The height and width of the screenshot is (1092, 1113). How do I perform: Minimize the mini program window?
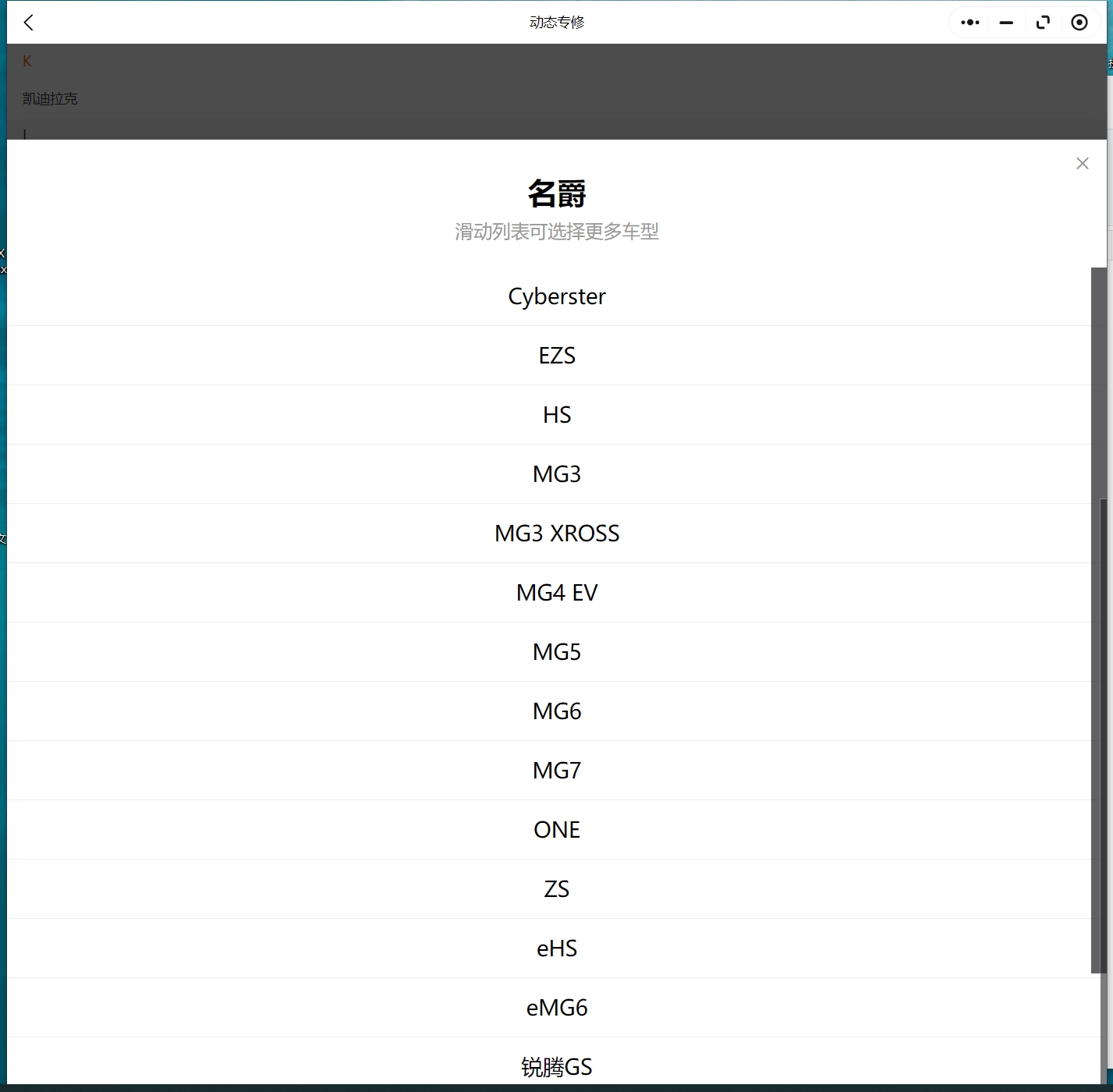coord(1006,23)
